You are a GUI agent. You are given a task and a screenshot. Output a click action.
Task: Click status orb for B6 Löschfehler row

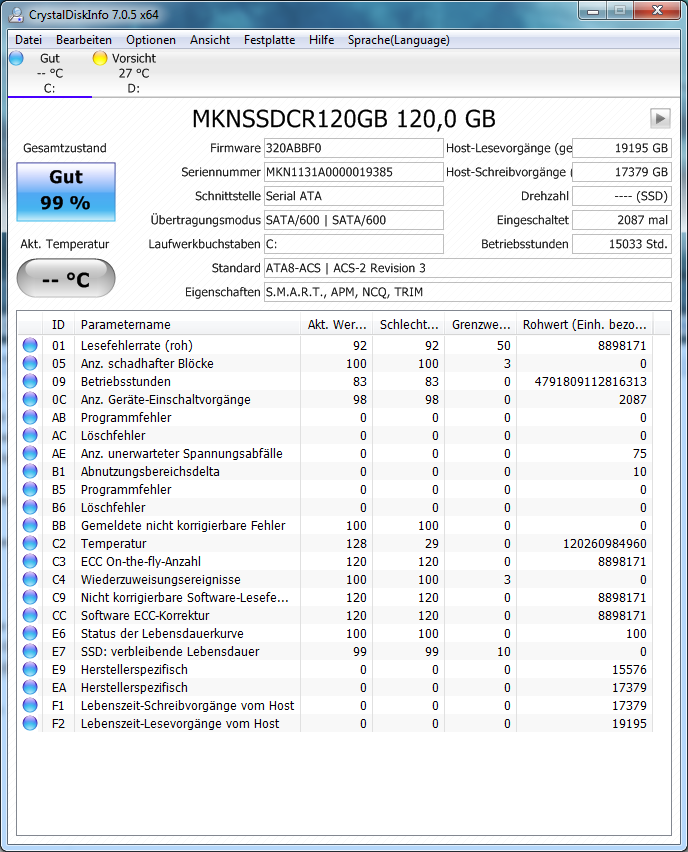[30, 507]
